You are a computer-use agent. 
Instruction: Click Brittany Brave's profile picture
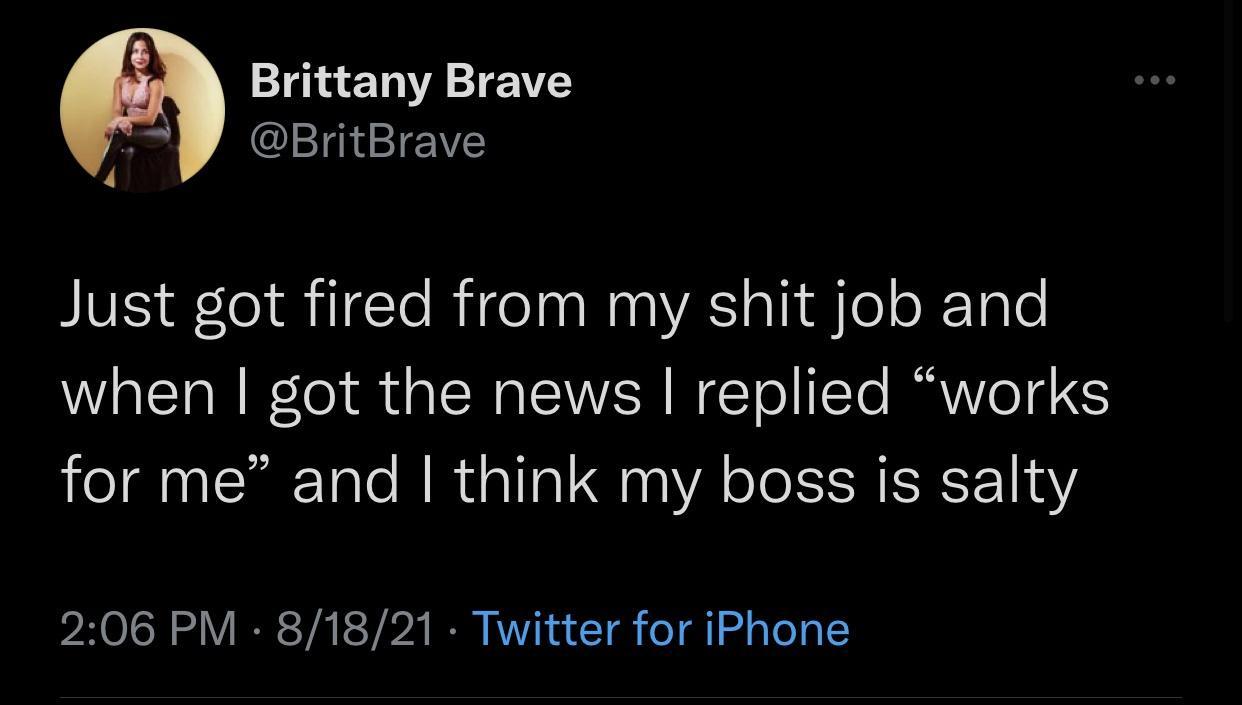142,110
